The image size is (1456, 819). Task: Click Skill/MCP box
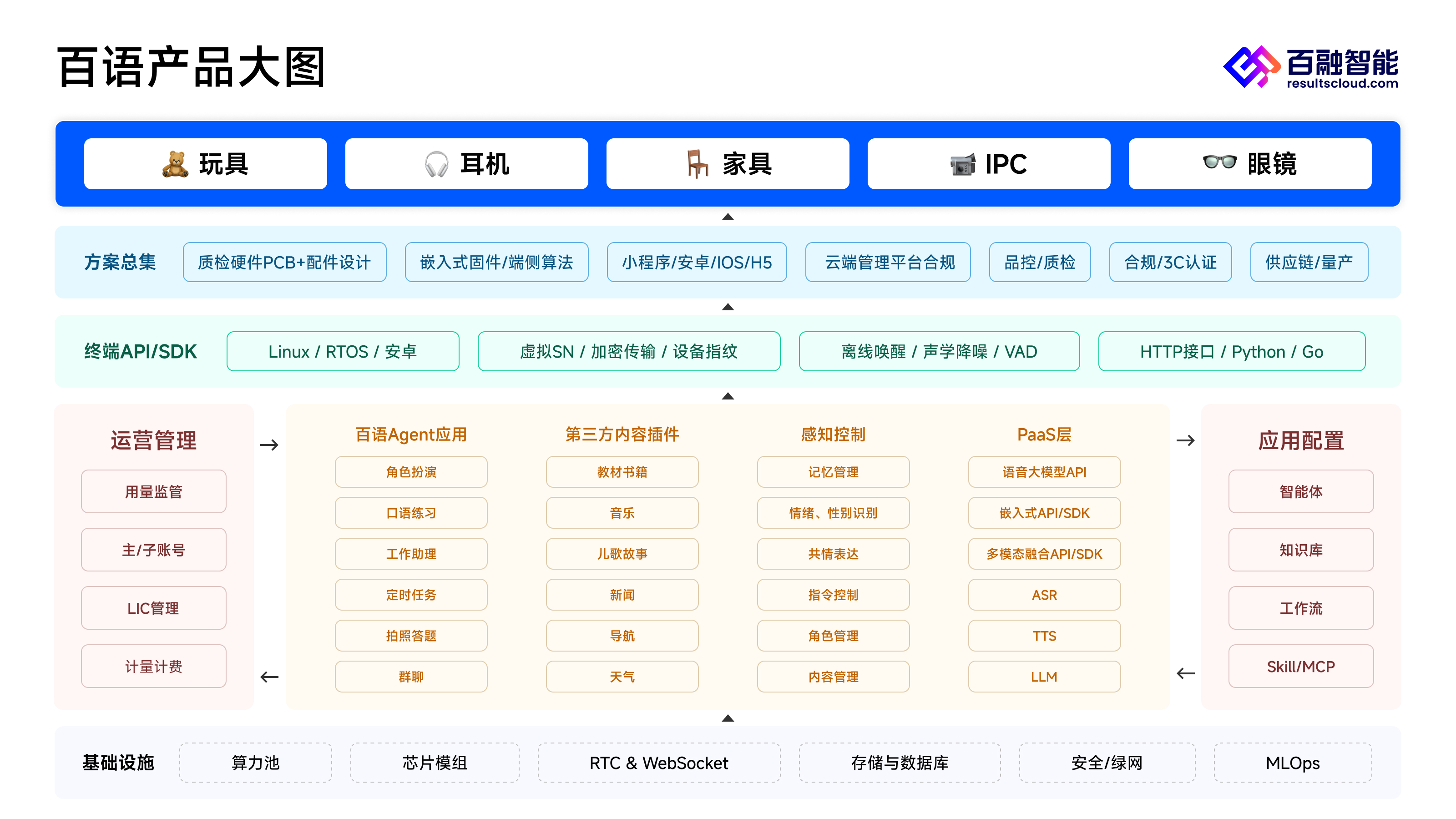(1301, 667)
